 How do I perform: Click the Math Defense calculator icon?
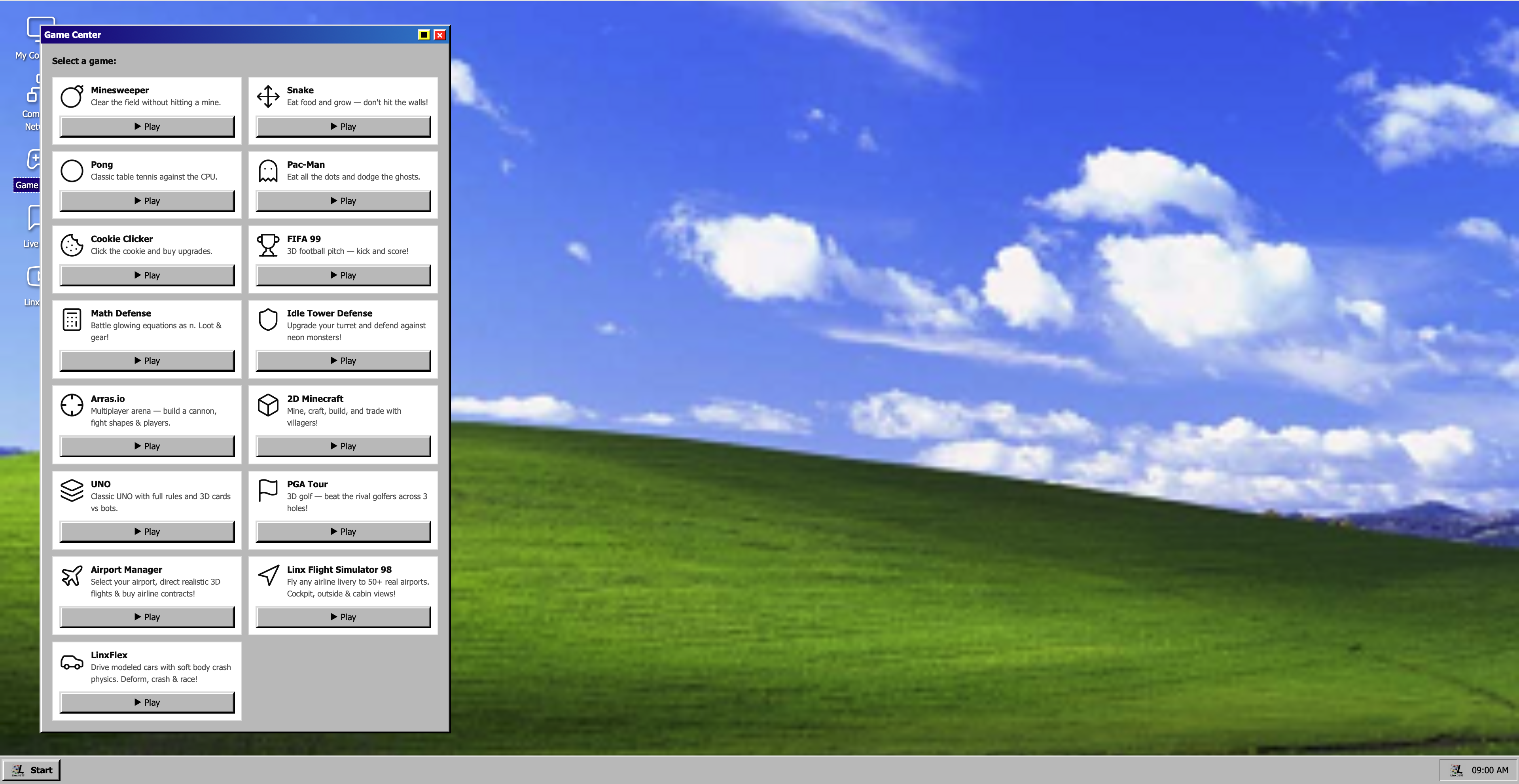[x=72, y=320]
